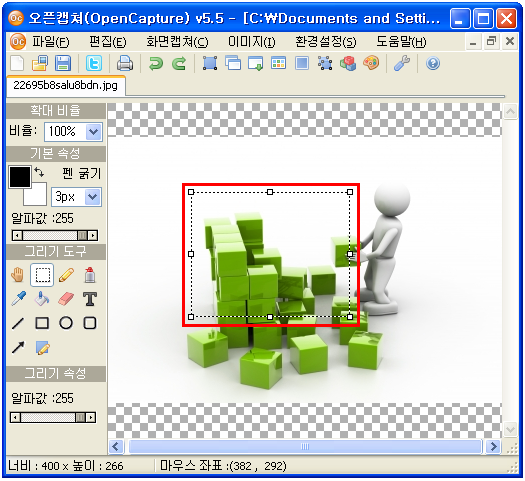The image size is (525, 481).
Task: Select the Rectangle shape tool
Action: (x=42, y=323)
